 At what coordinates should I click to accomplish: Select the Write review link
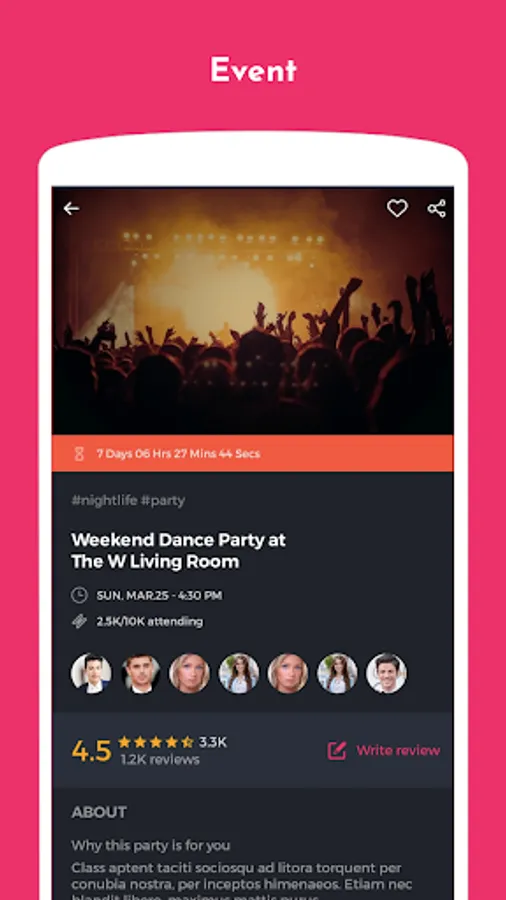click(398, 750)
